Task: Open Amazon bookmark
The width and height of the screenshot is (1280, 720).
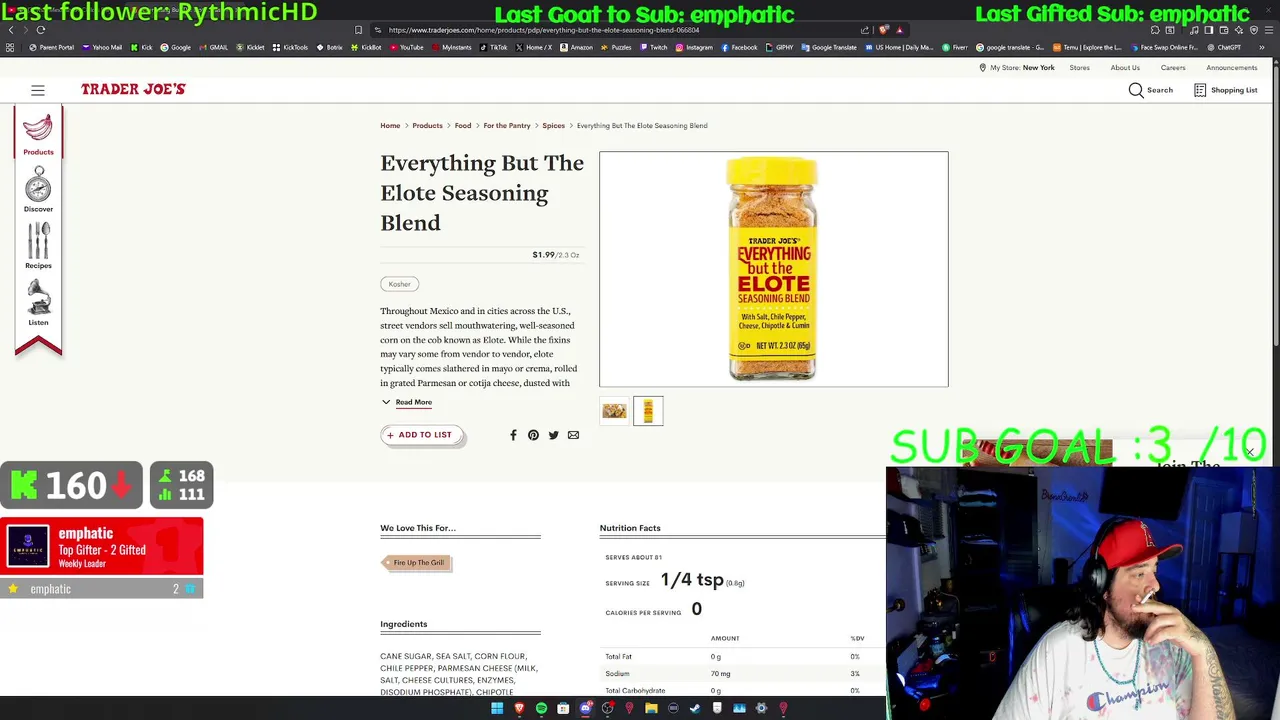Action: 576,47
